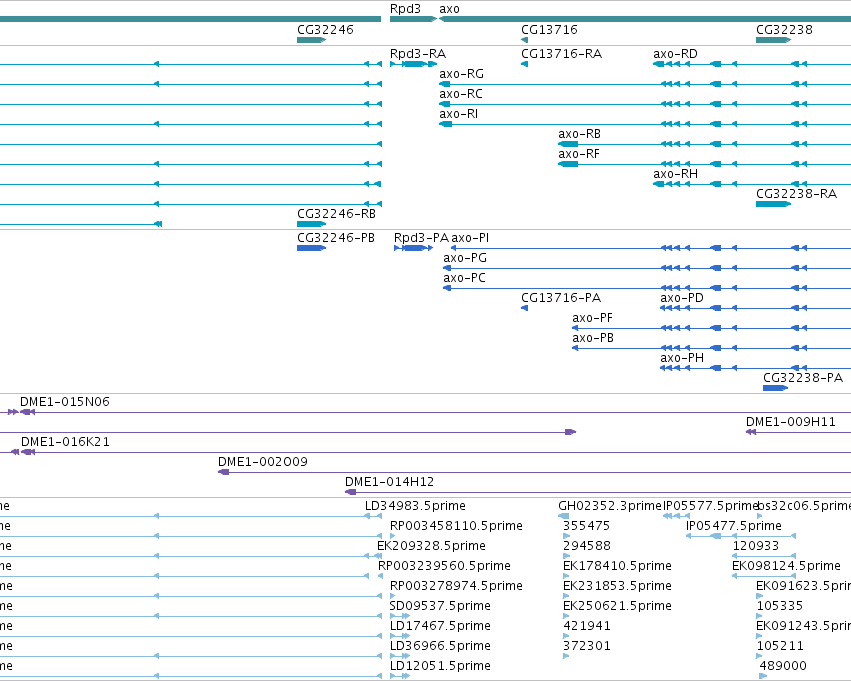Click the GH02352.3prime EST label
Image resolution: width=851 pixels, height=681 pixels.
pyautogui.click(x=609, y=506)
